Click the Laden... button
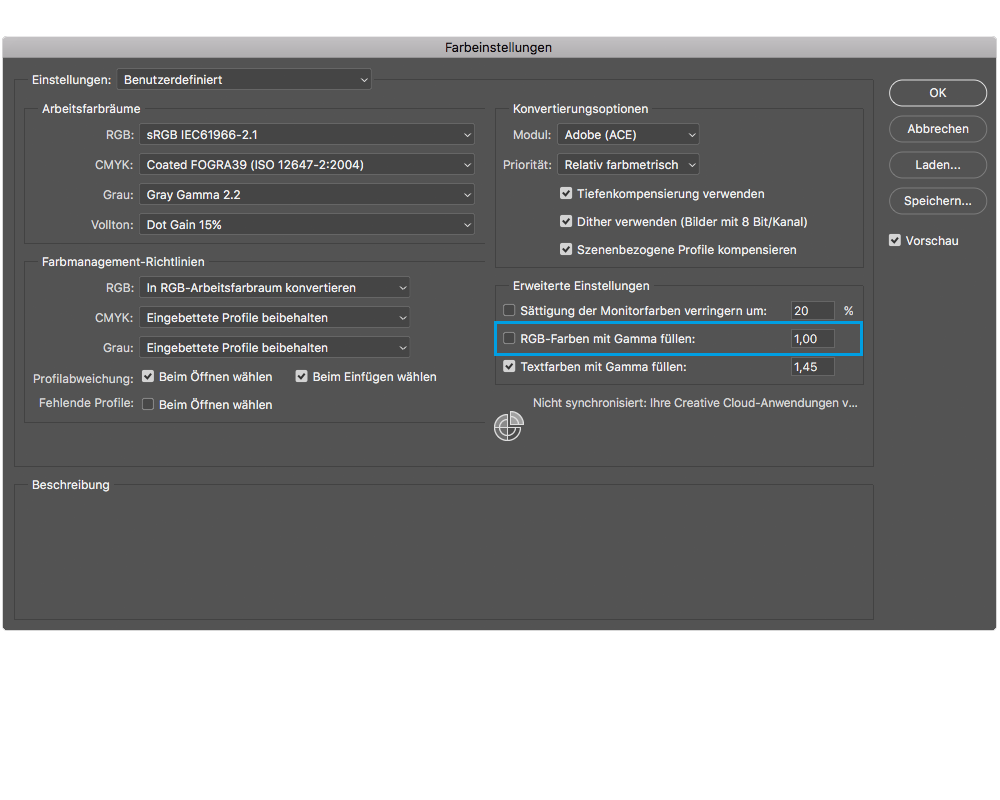Image resolution: width=1000 pixels, height=800 pixels. point(937,165)
